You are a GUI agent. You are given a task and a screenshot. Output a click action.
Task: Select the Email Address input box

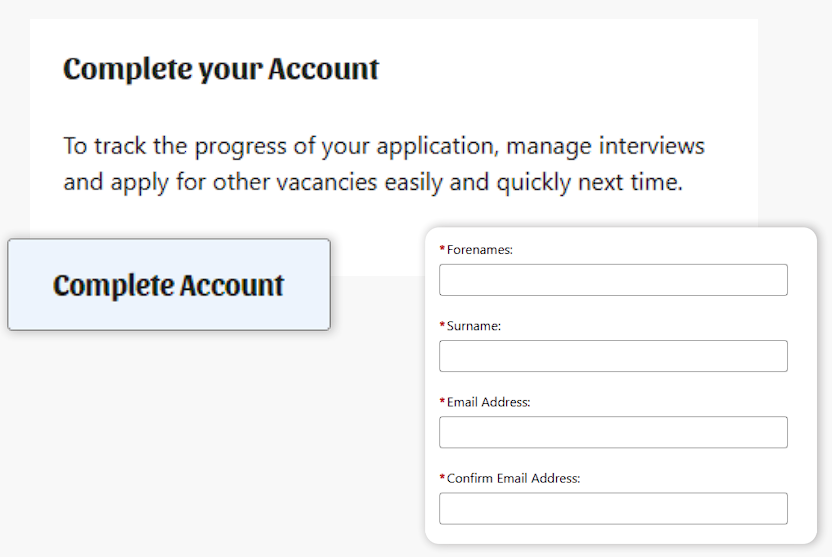pyautogui.click(x=613, y=432)
